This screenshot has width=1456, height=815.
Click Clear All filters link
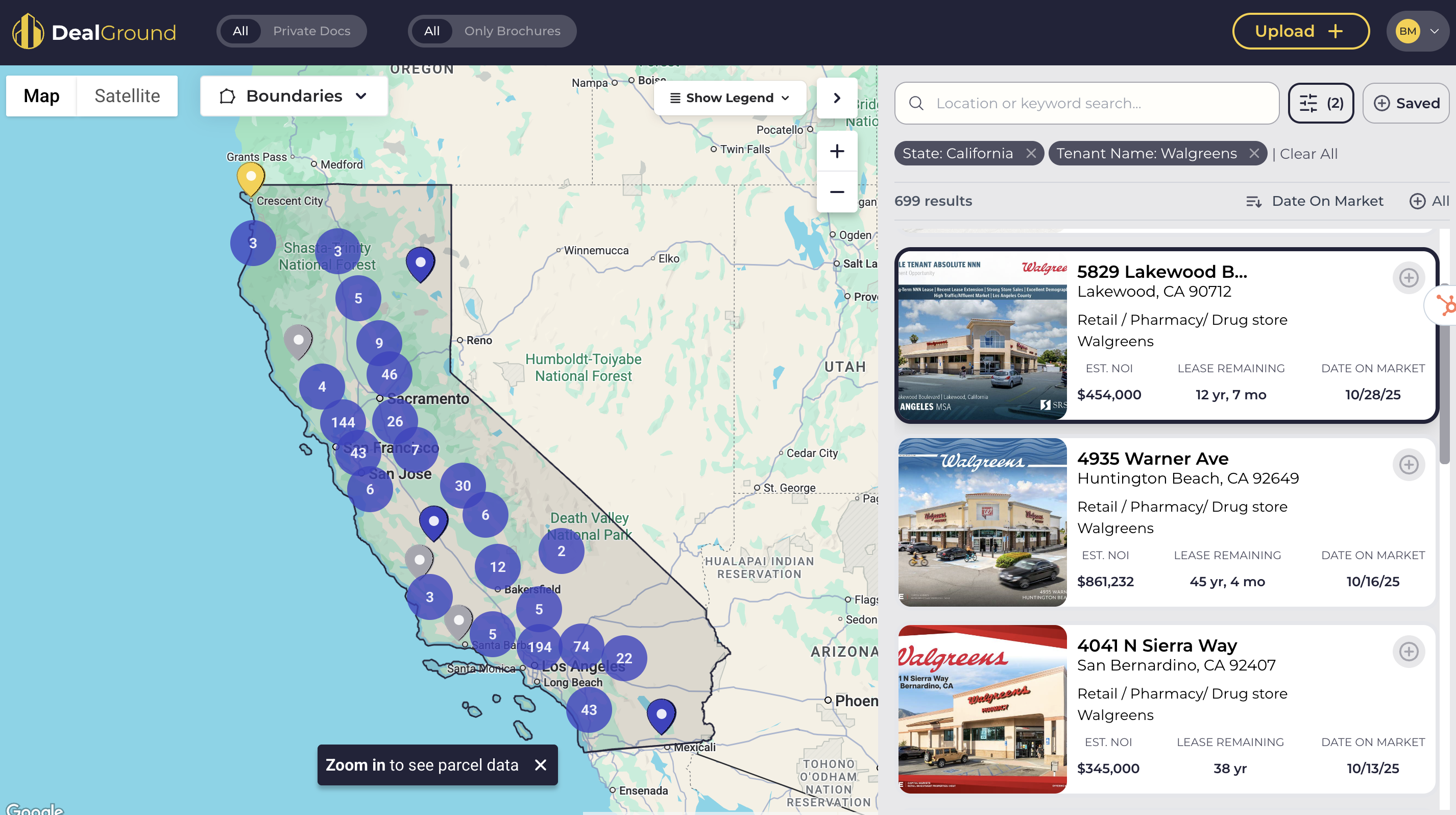pos(1308,154)
